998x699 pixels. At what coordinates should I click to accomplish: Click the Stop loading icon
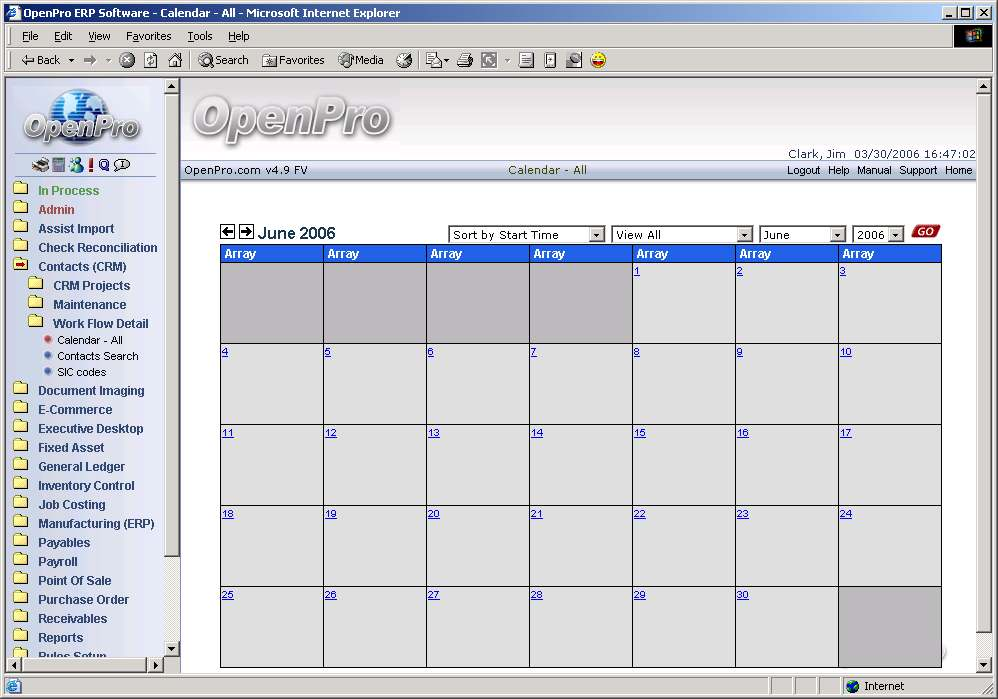point(127,60)
